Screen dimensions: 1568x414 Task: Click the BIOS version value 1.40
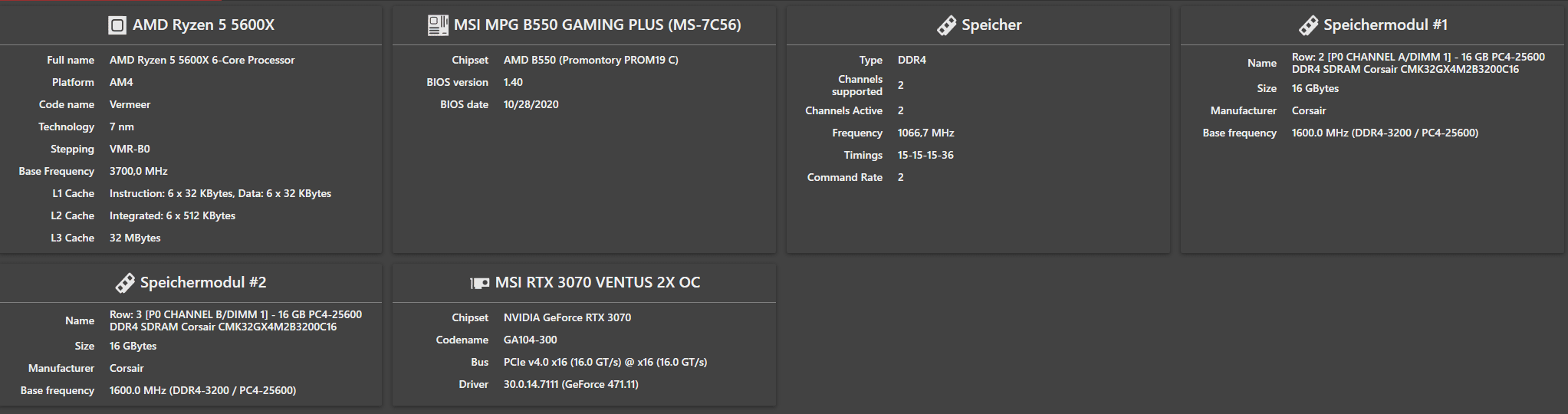513,82
